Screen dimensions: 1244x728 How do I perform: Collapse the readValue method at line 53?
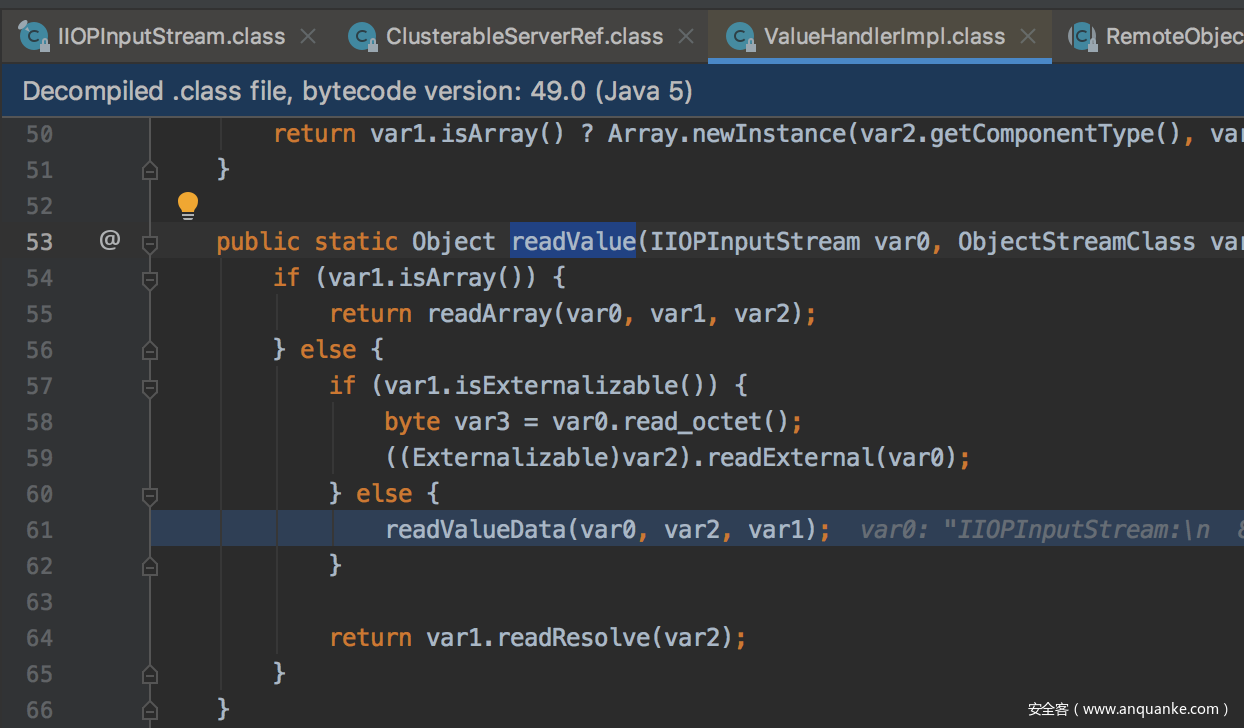click(x=150, y=242)
